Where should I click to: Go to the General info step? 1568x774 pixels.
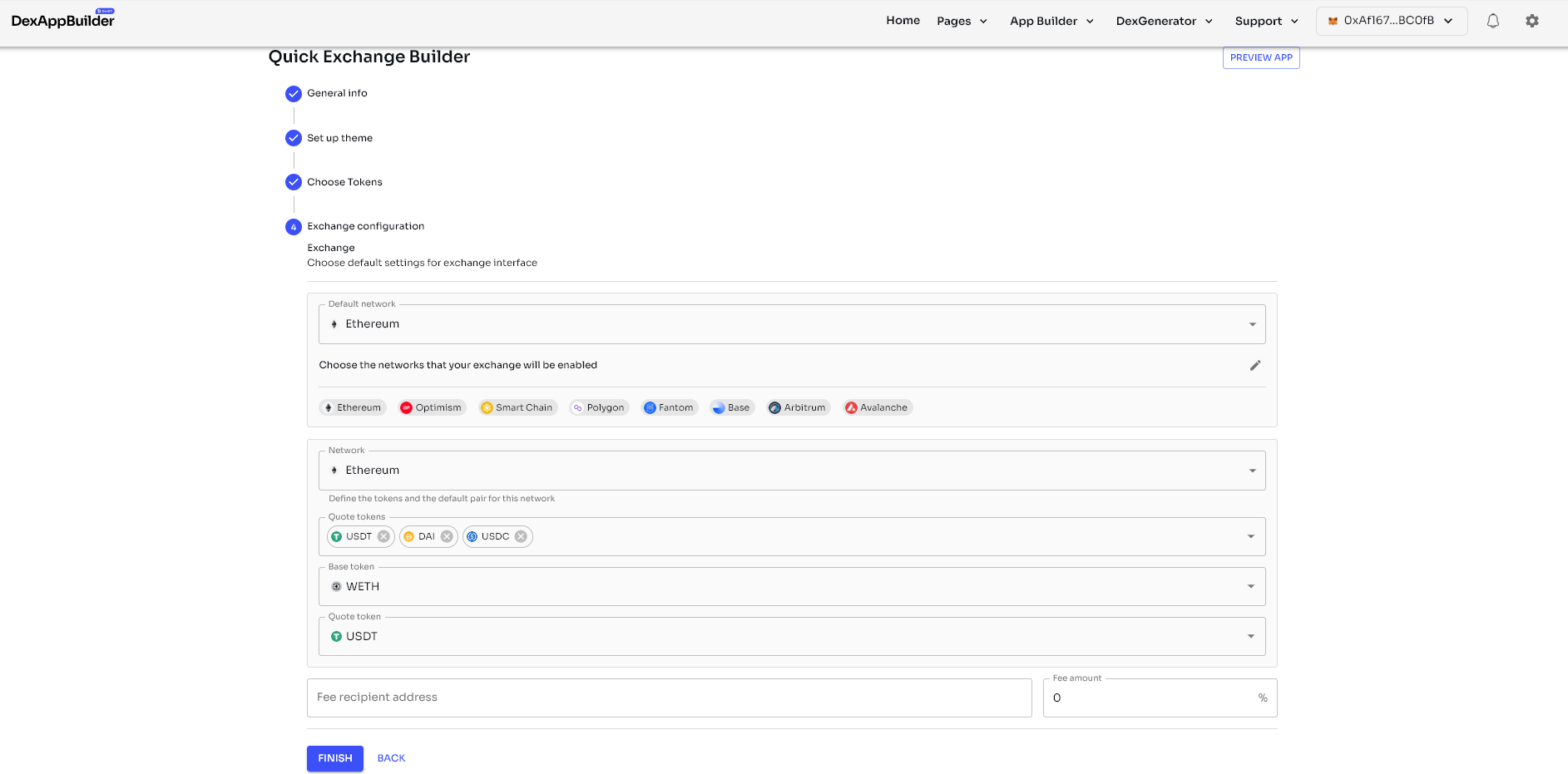(336, 93)
